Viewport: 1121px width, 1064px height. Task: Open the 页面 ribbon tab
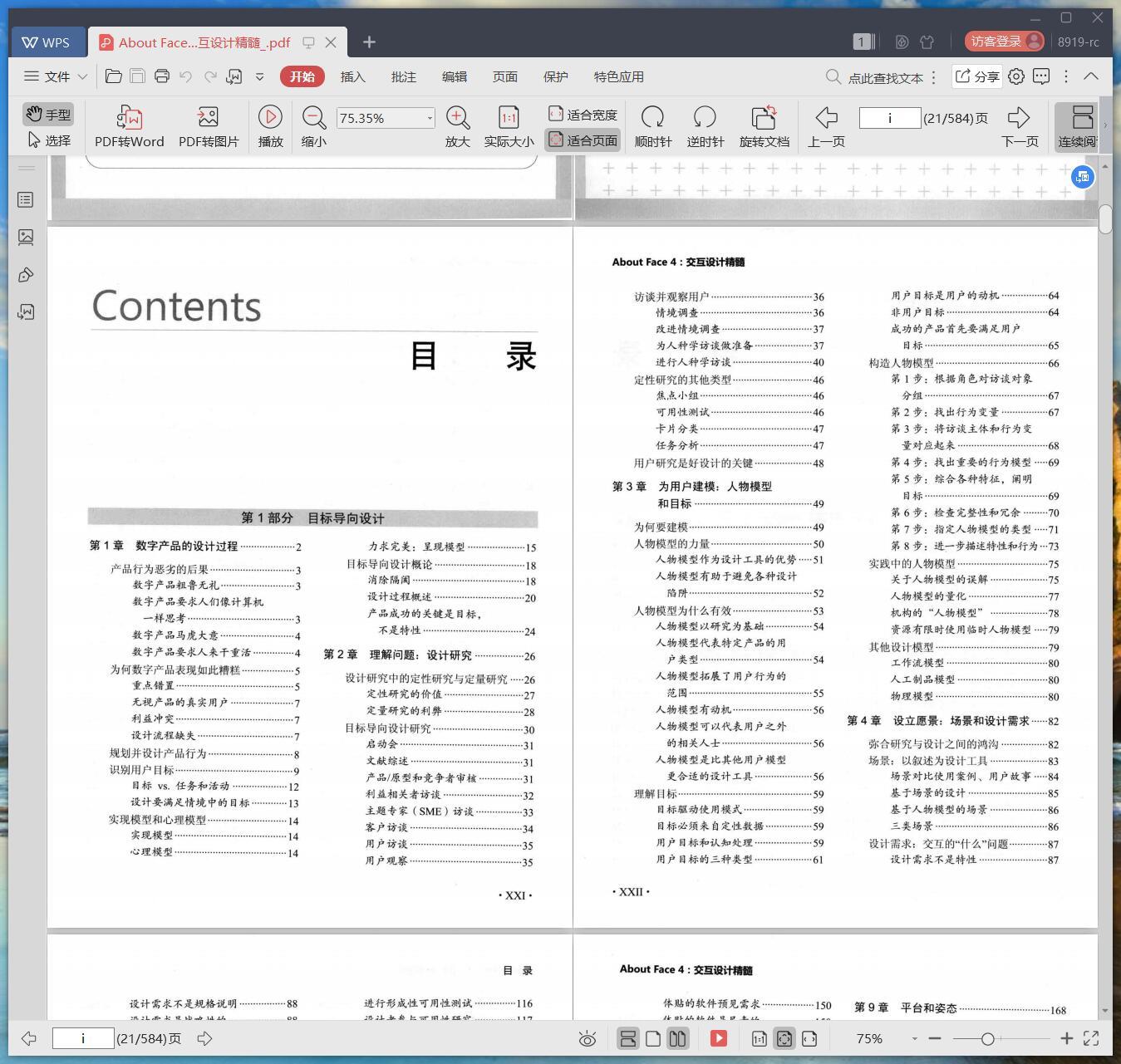point(504,76)
